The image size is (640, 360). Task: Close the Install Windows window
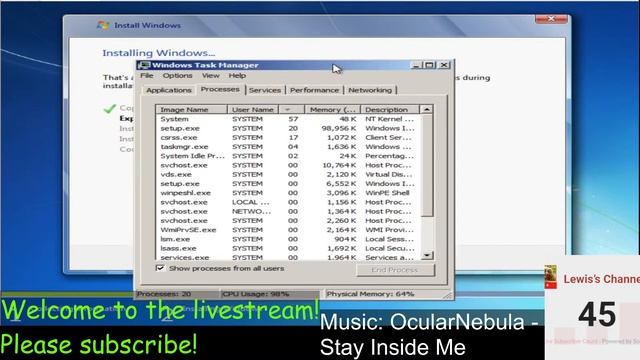(x=551, y=19)
